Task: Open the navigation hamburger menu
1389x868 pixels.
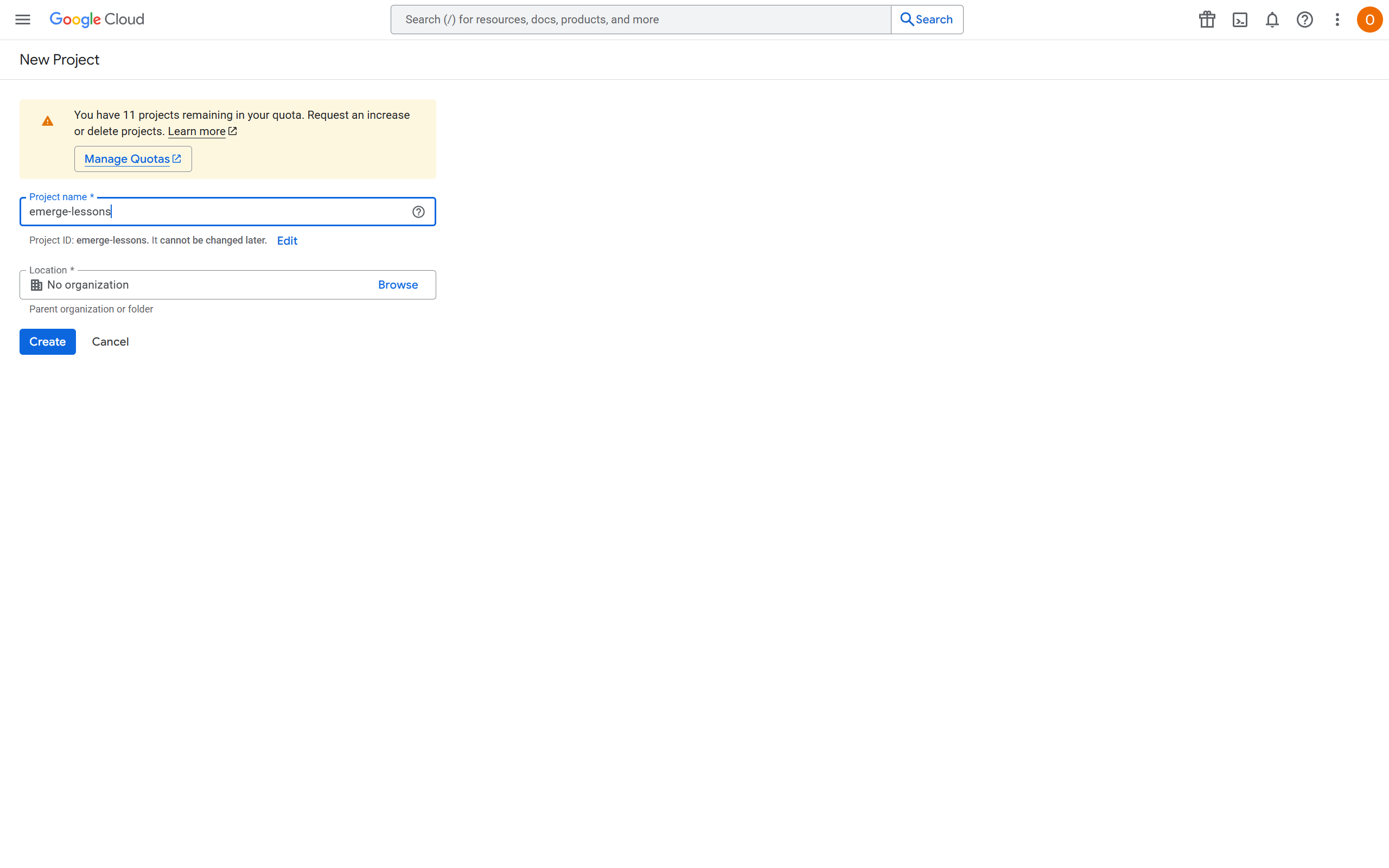Action: tap(22, 19)
